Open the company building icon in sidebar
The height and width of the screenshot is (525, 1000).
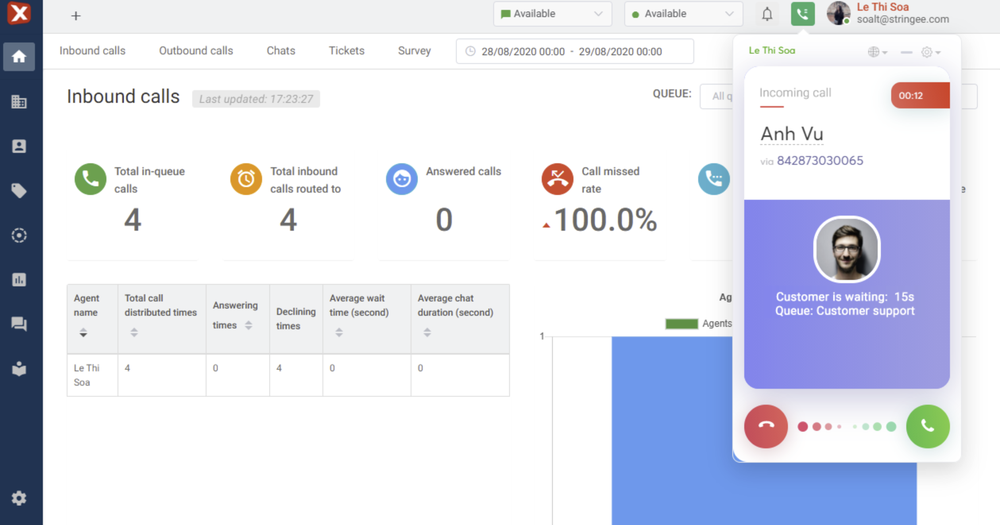point(19,101)
